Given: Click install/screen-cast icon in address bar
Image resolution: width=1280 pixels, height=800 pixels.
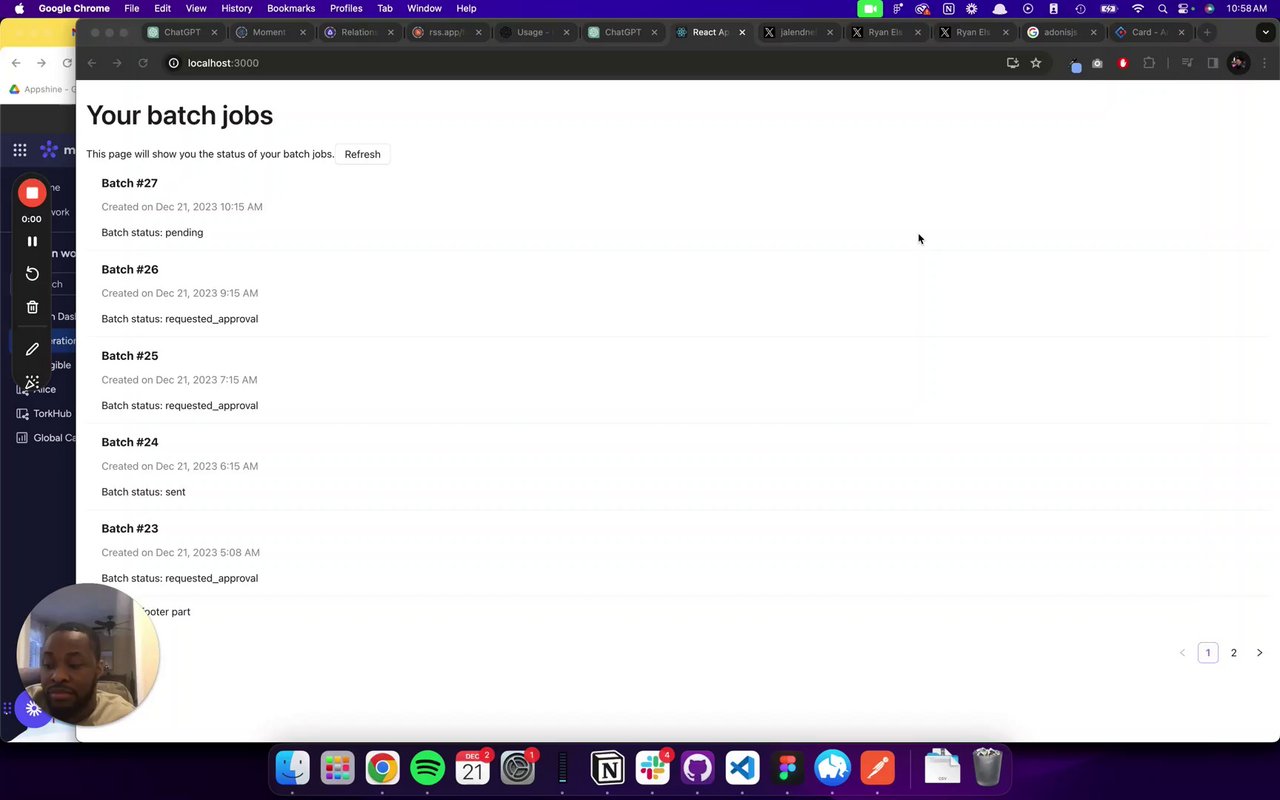Looking at the screenshot, I should click(1012, 63).
